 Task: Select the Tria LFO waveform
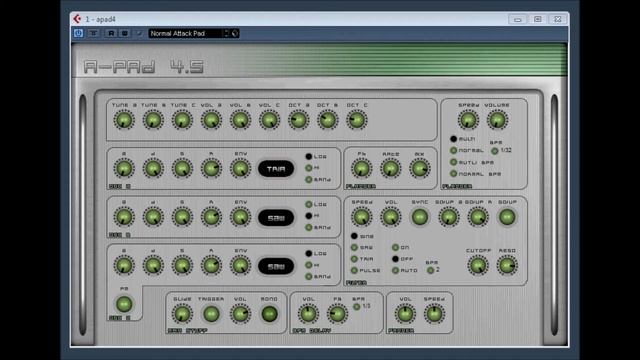pyautogui.click(x=354, y=259)
